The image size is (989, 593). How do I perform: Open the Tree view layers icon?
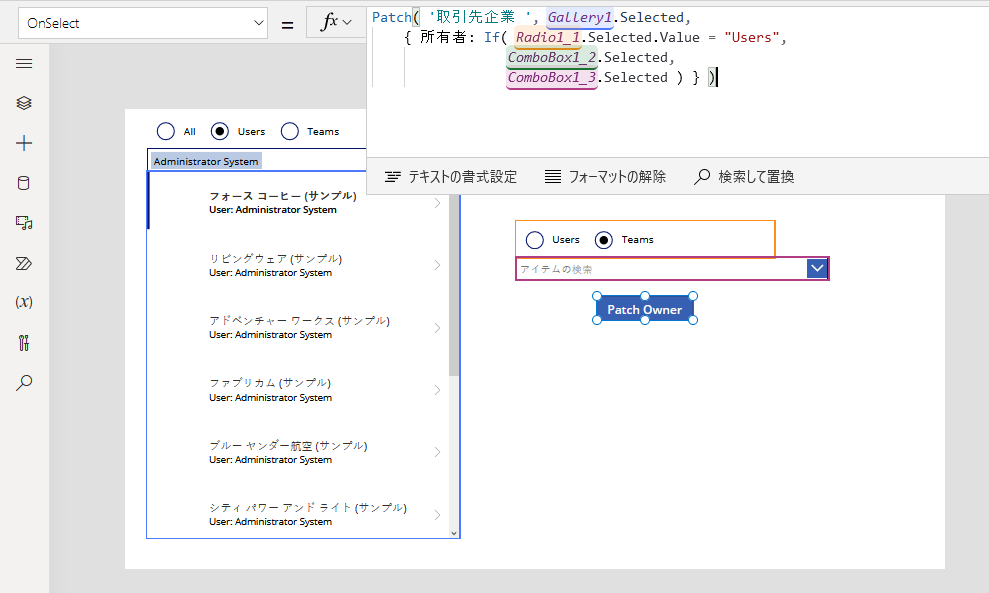click(x=24, y=103)
